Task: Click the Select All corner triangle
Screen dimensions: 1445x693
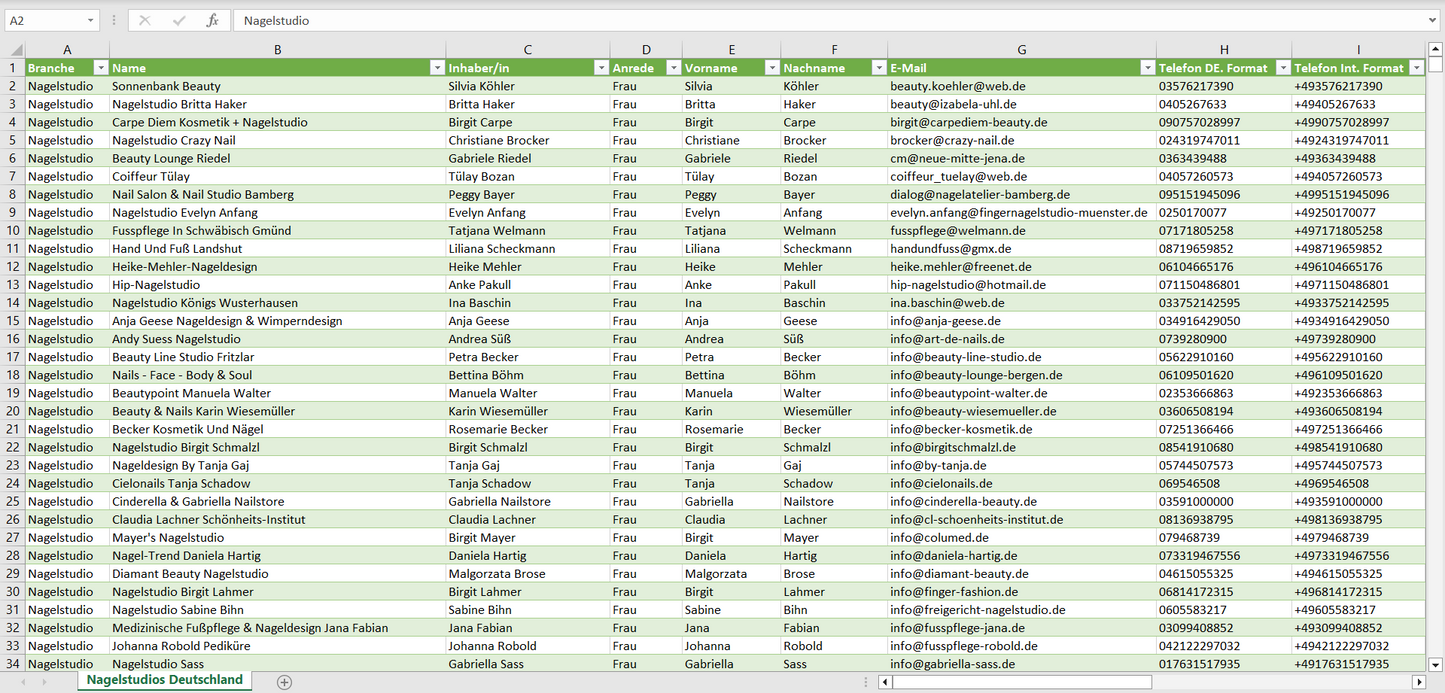Action: [x=16, y=50]
